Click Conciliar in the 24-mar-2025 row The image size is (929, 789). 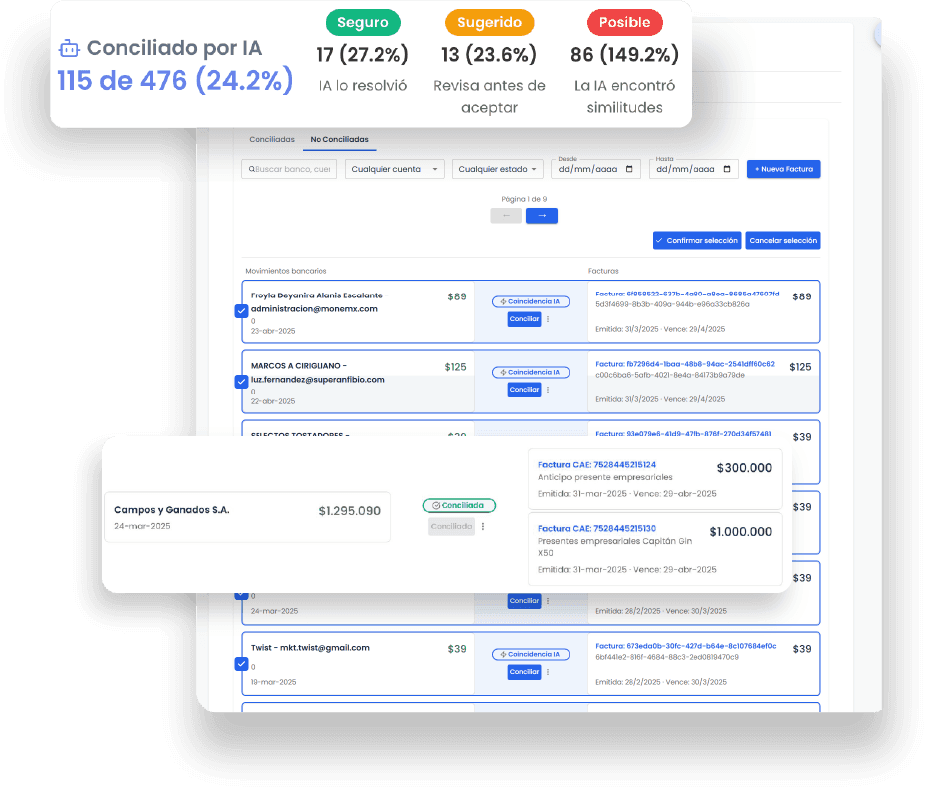point(524,601)
